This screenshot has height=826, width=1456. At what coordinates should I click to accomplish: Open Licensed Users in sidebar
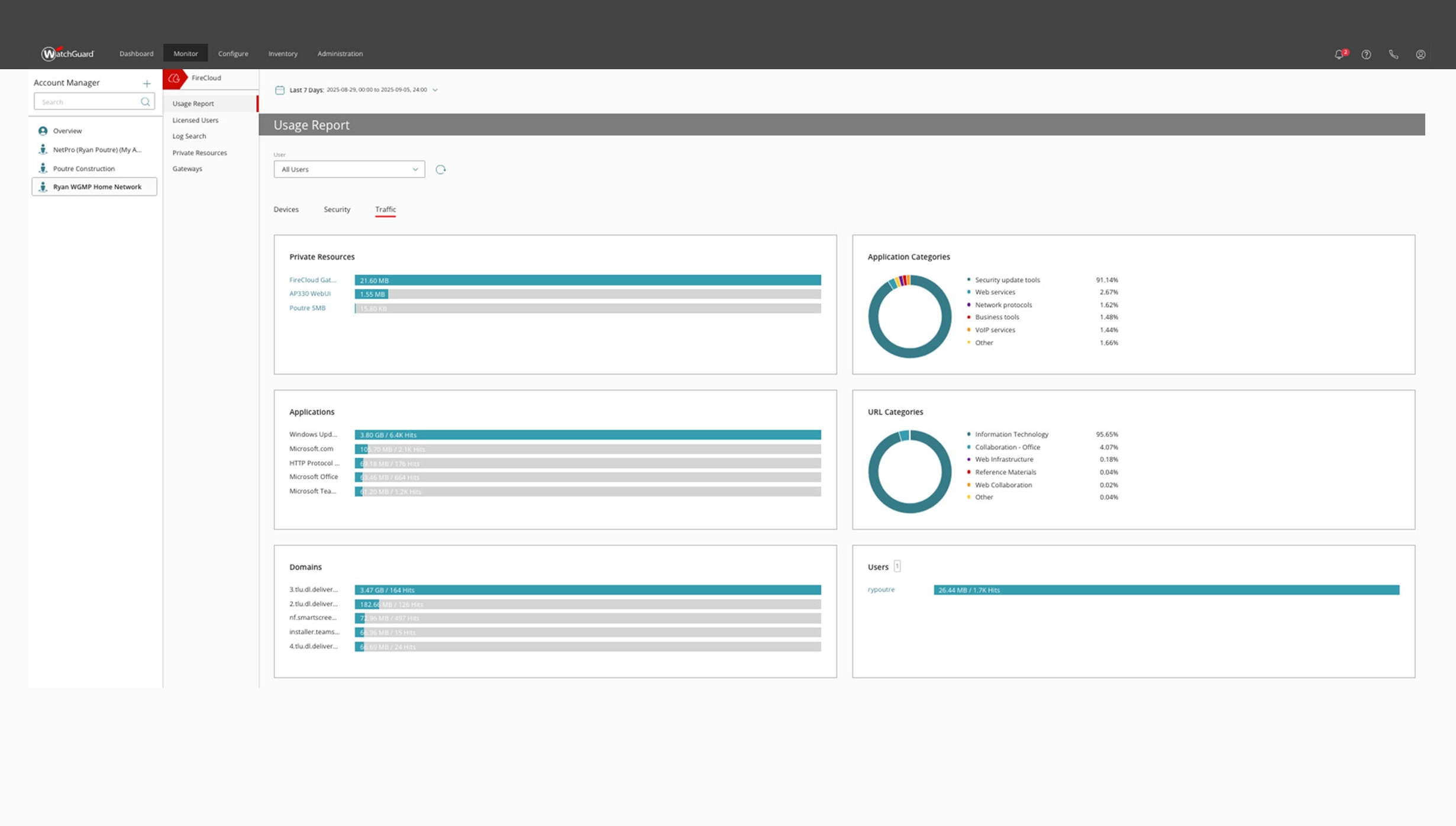pyautogui.click(x=195, y=120)
